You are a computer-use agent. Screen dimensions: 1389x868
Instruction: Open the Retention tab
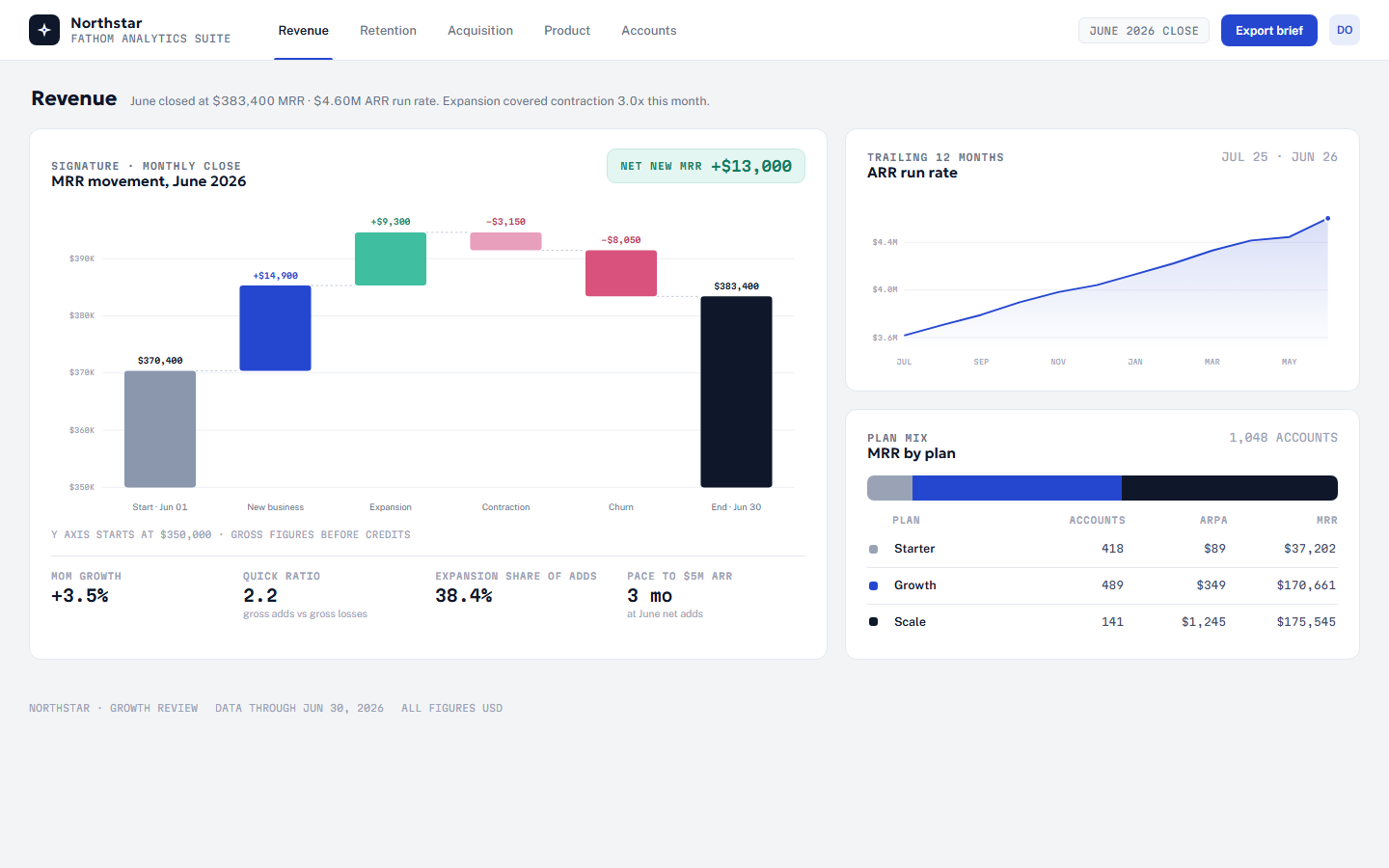[388, 31]
